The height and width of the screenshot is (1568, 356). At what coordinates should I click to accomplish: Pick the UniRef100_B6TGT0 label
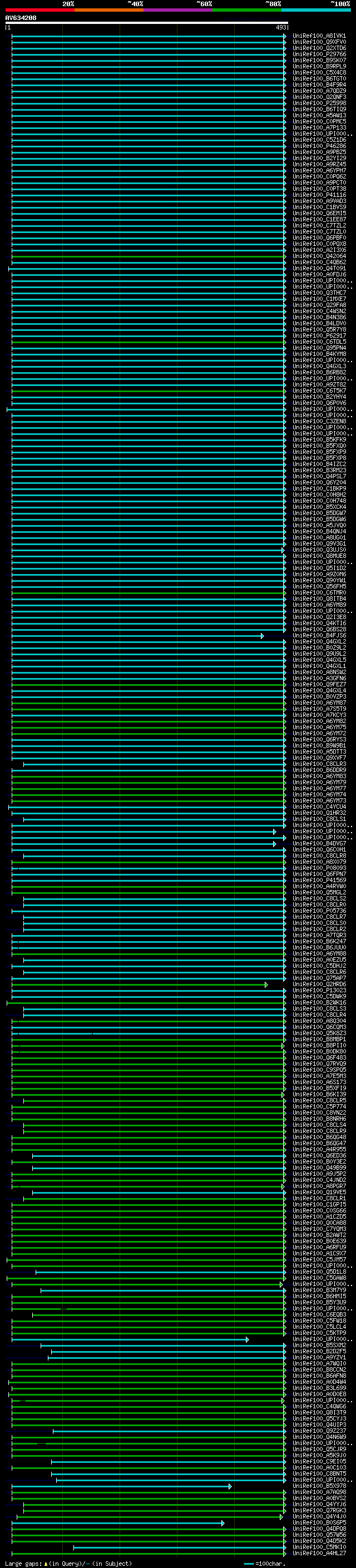(x=319, y=78)
